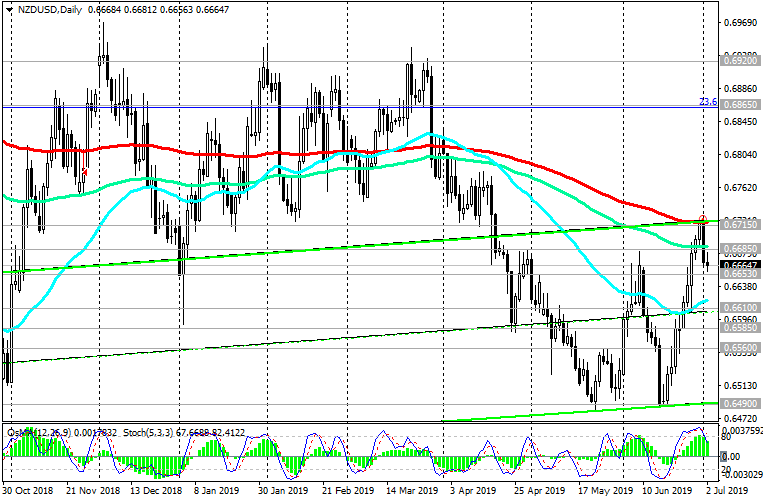The width and height of the screenshot is (763, 502).
Task: Click the small red arrow marker on chart
Action: point(86,172)
